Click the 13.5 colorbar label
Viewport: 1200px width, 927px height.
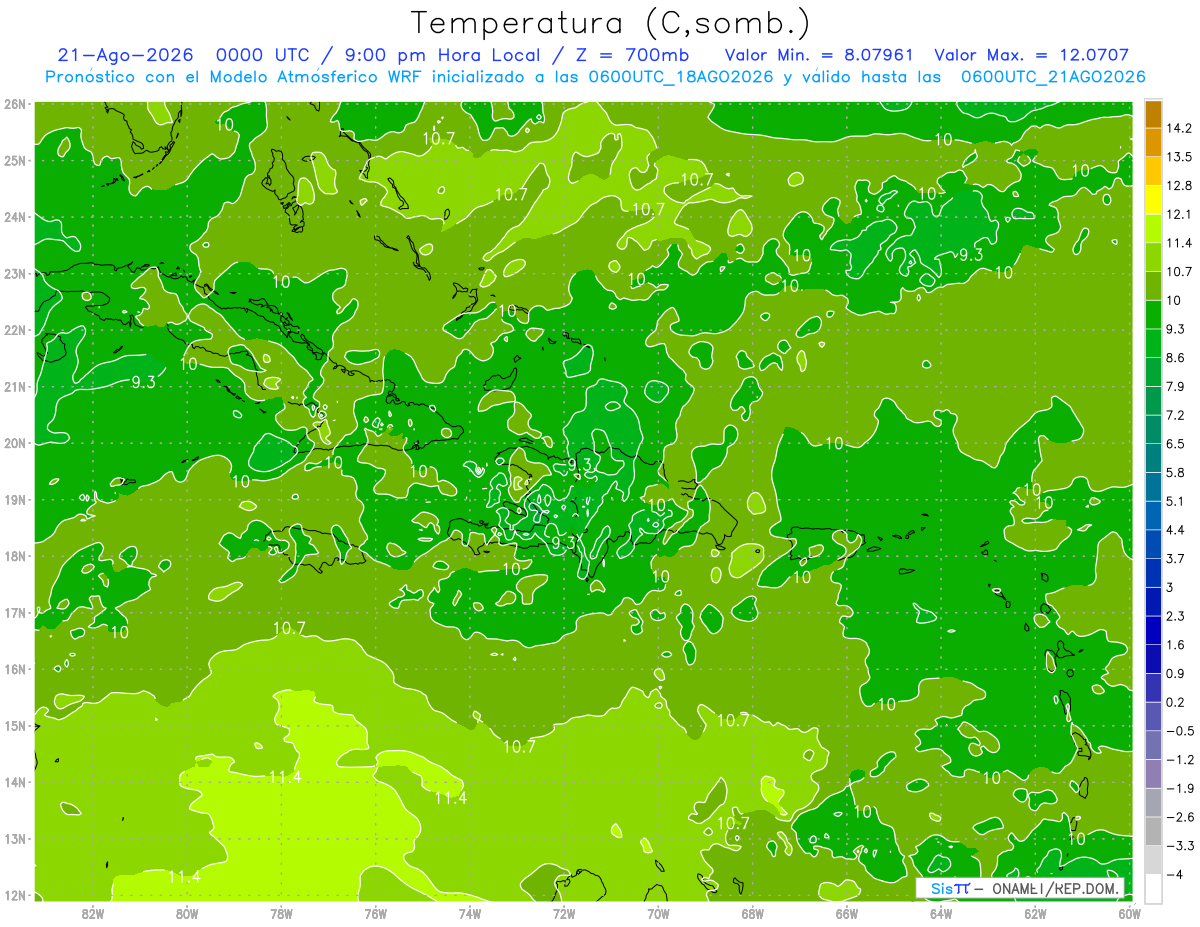(1179, 157)
